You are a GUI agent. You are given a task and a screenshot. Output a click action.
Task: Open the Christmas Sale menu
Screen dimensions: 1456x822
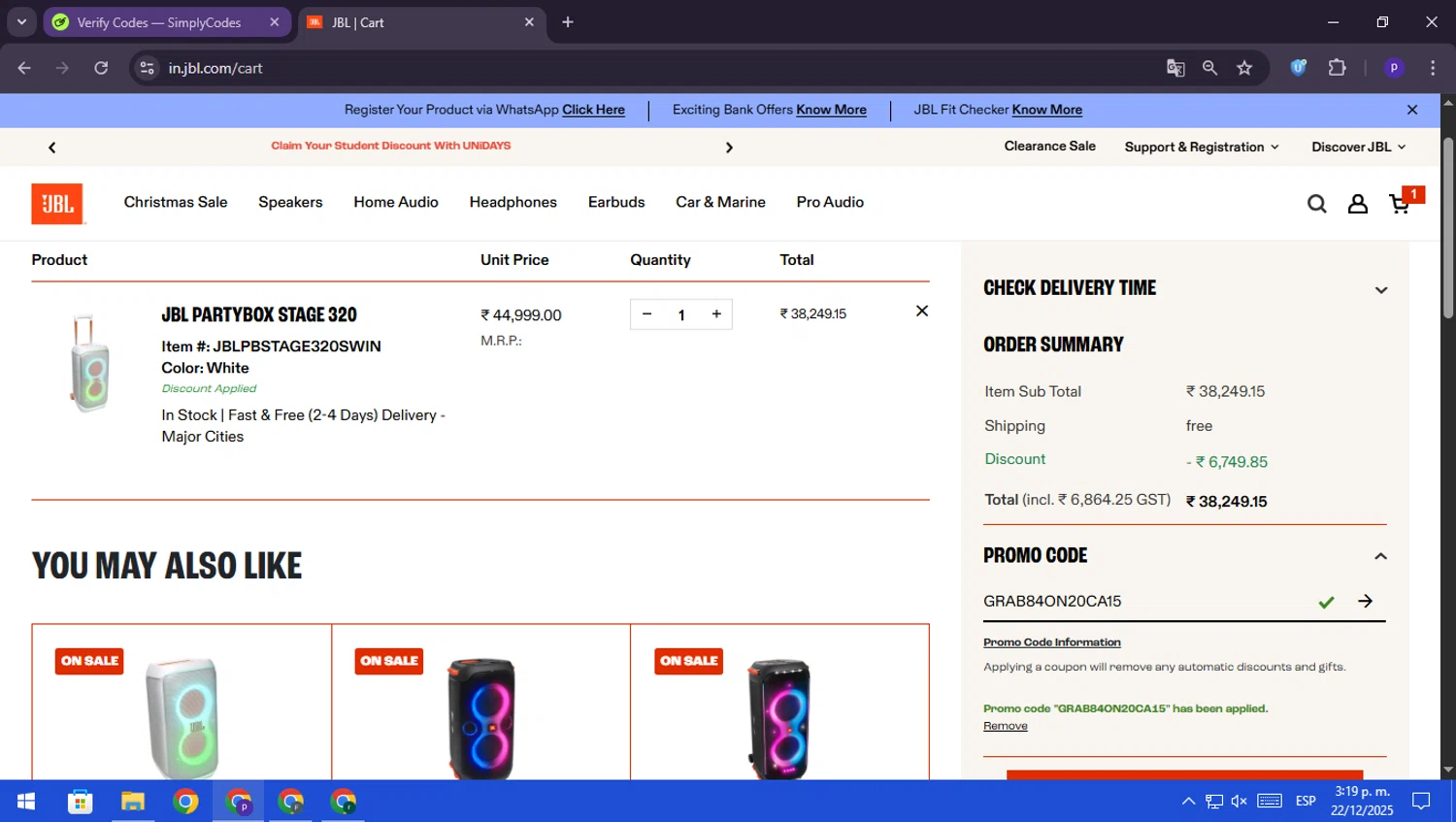pyautogui.click(x=176, y=202)
